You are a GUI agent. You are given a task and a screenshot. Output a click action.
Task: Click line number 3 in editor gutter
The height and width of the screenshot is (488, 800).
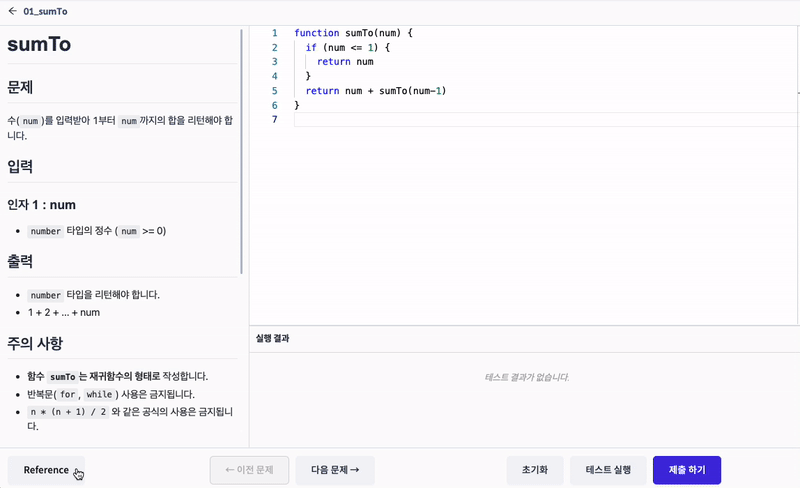274,62
